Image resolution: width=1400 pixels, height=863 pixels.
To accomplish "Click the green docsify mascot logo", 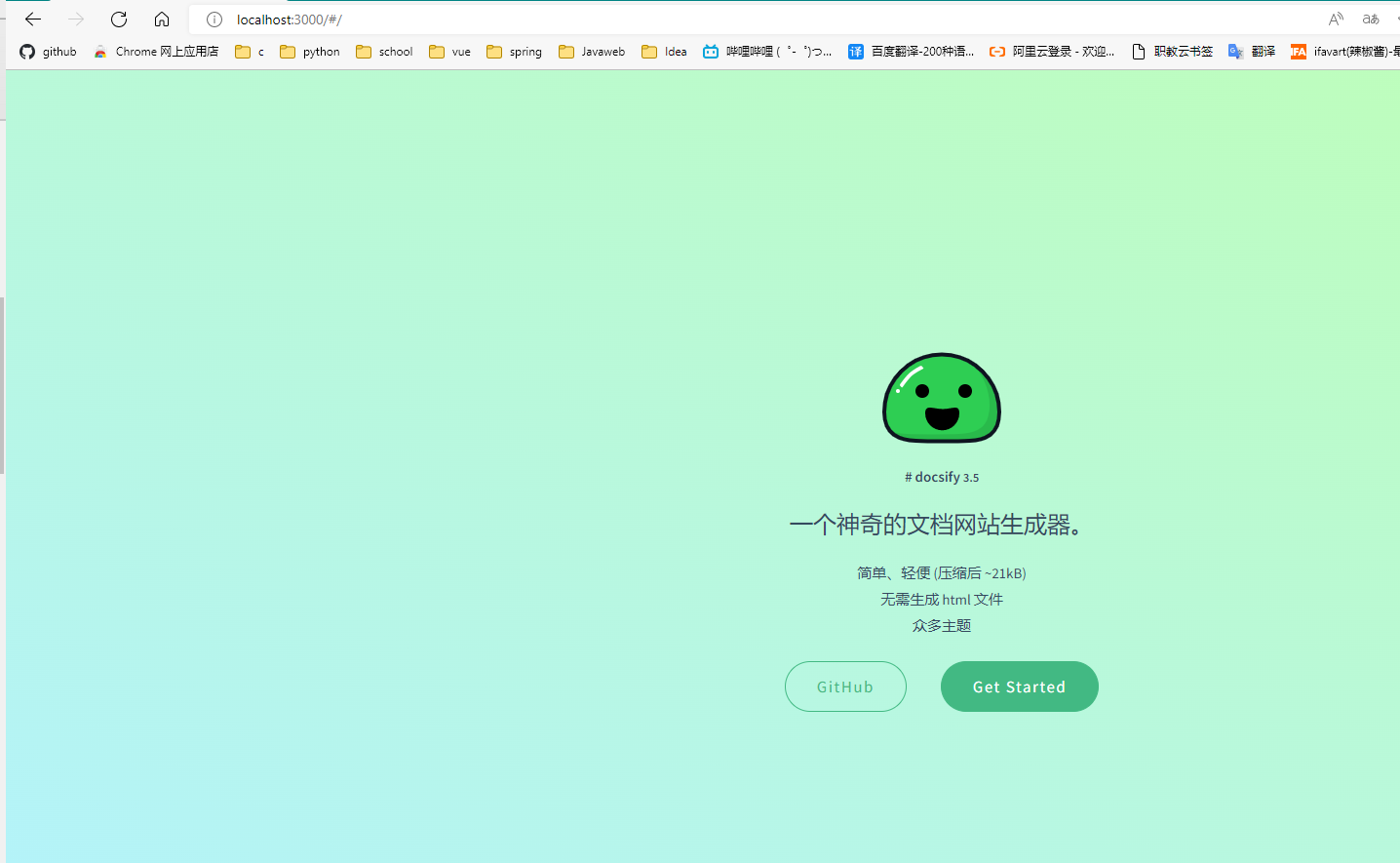I will click(942, 398).
